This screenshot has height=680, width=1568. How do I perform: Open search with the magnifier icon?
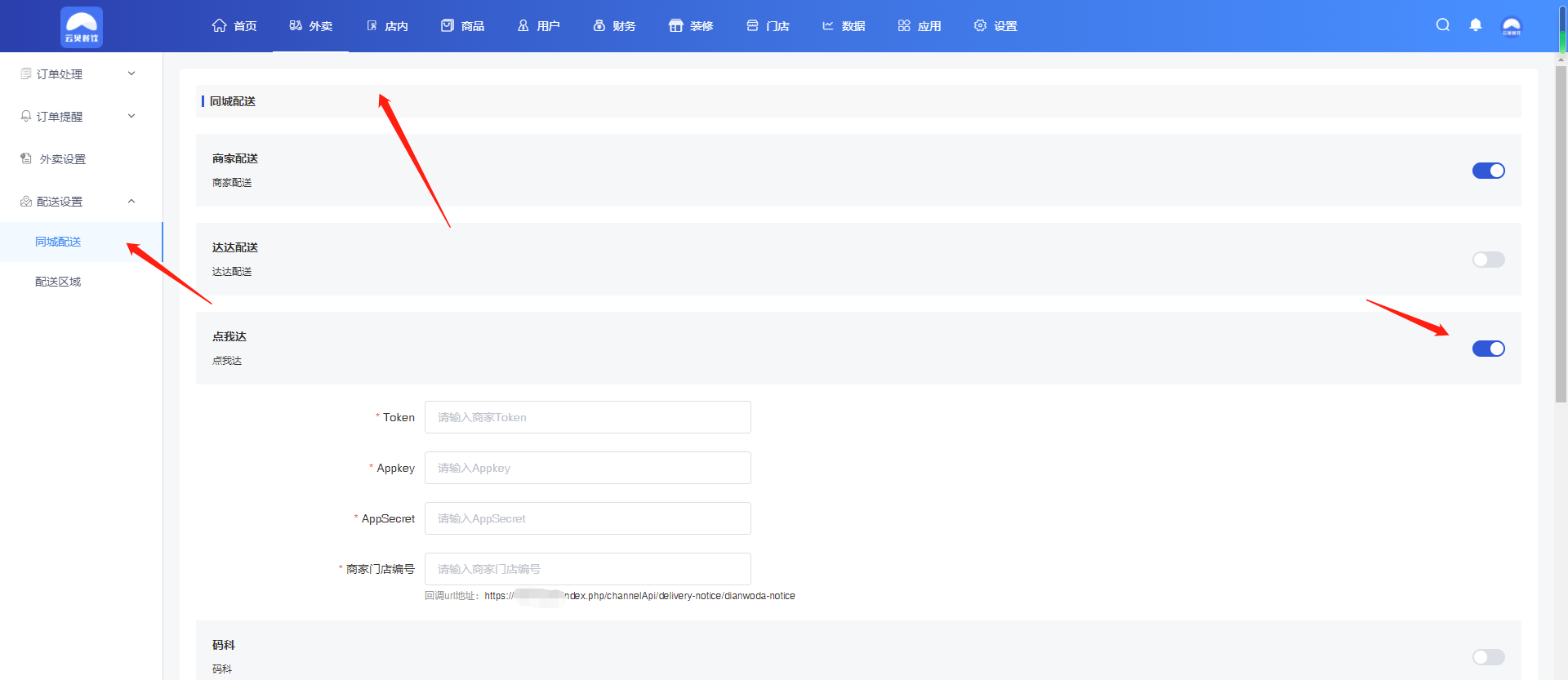(x=1443, y=24)
